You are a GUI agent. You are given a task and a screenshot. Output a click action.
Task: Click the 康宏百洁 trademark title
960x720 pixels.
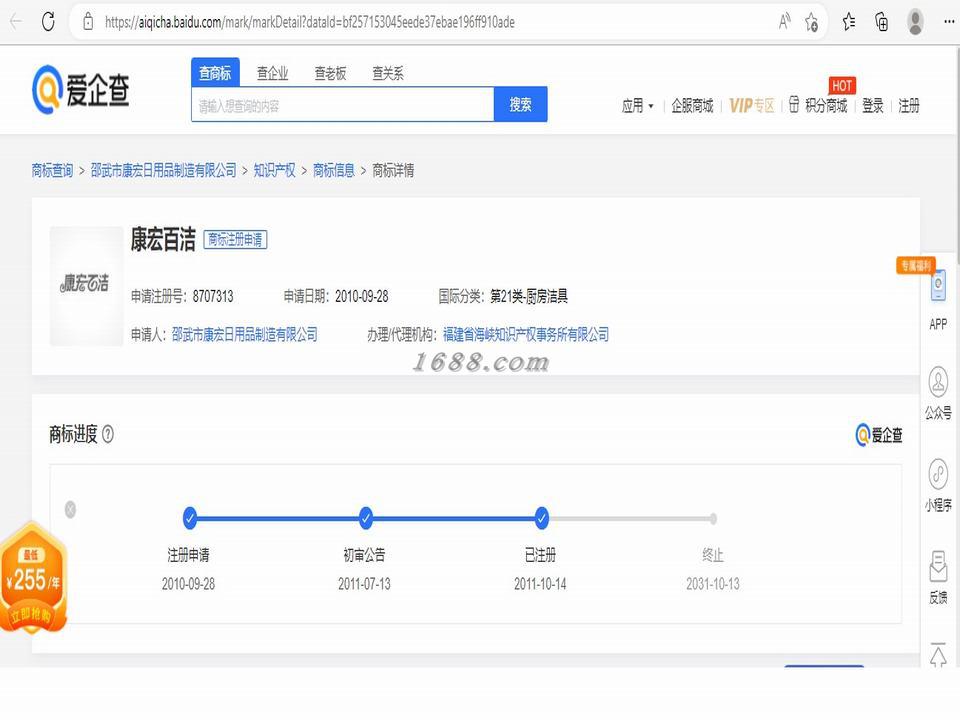point(163,239)
